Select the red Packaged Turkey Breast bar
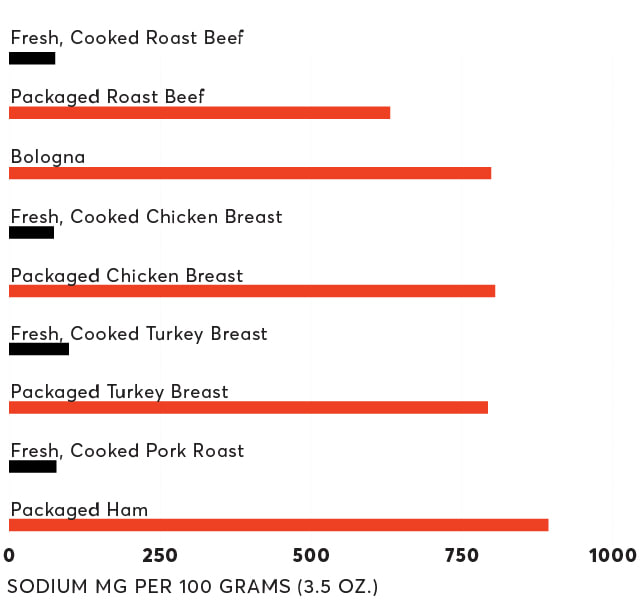The height and width of the screenshot is (600, 640). [248, 407]
